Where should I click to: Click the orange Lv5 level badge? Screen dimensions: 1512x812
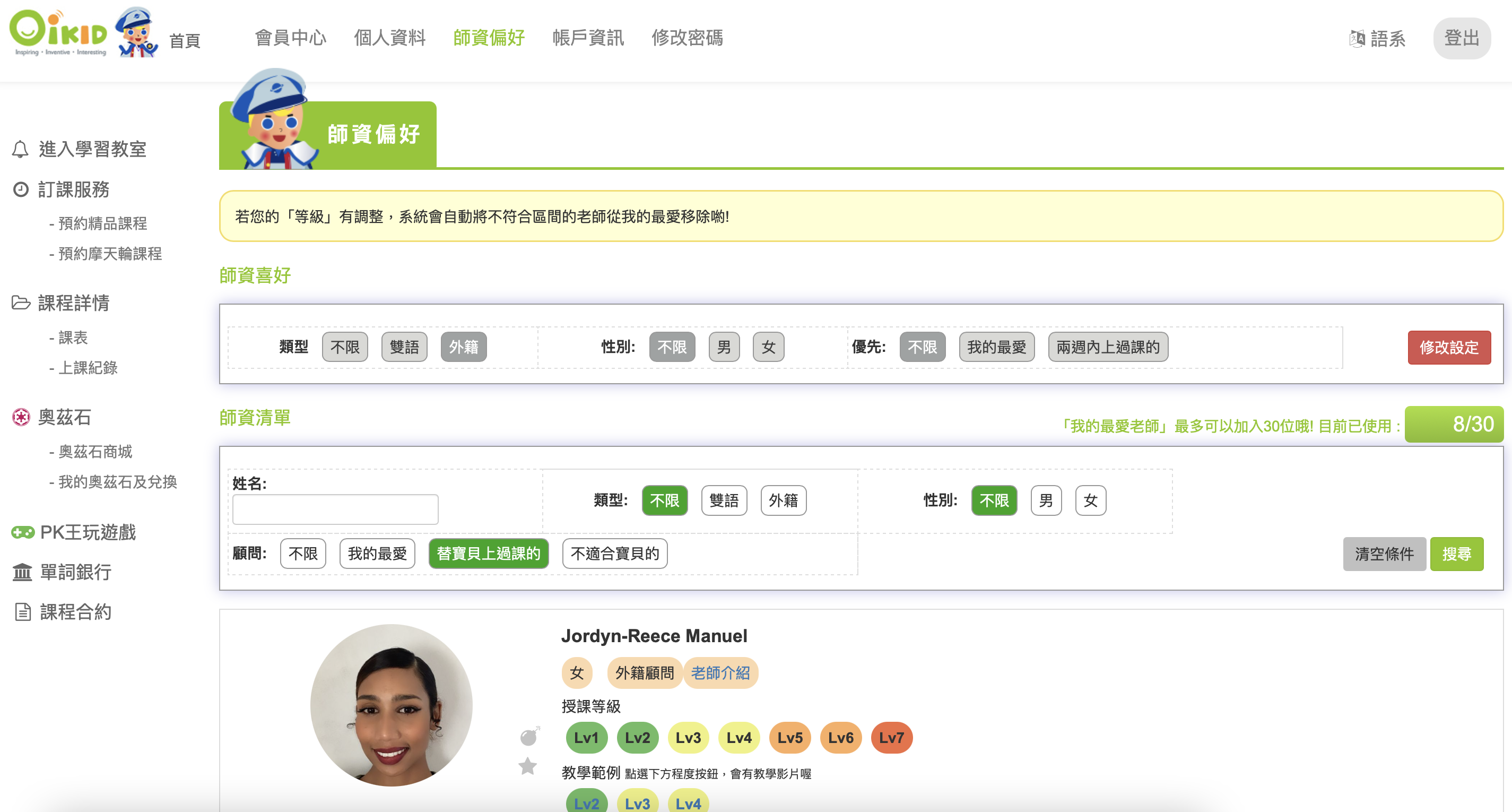[789, 738]
